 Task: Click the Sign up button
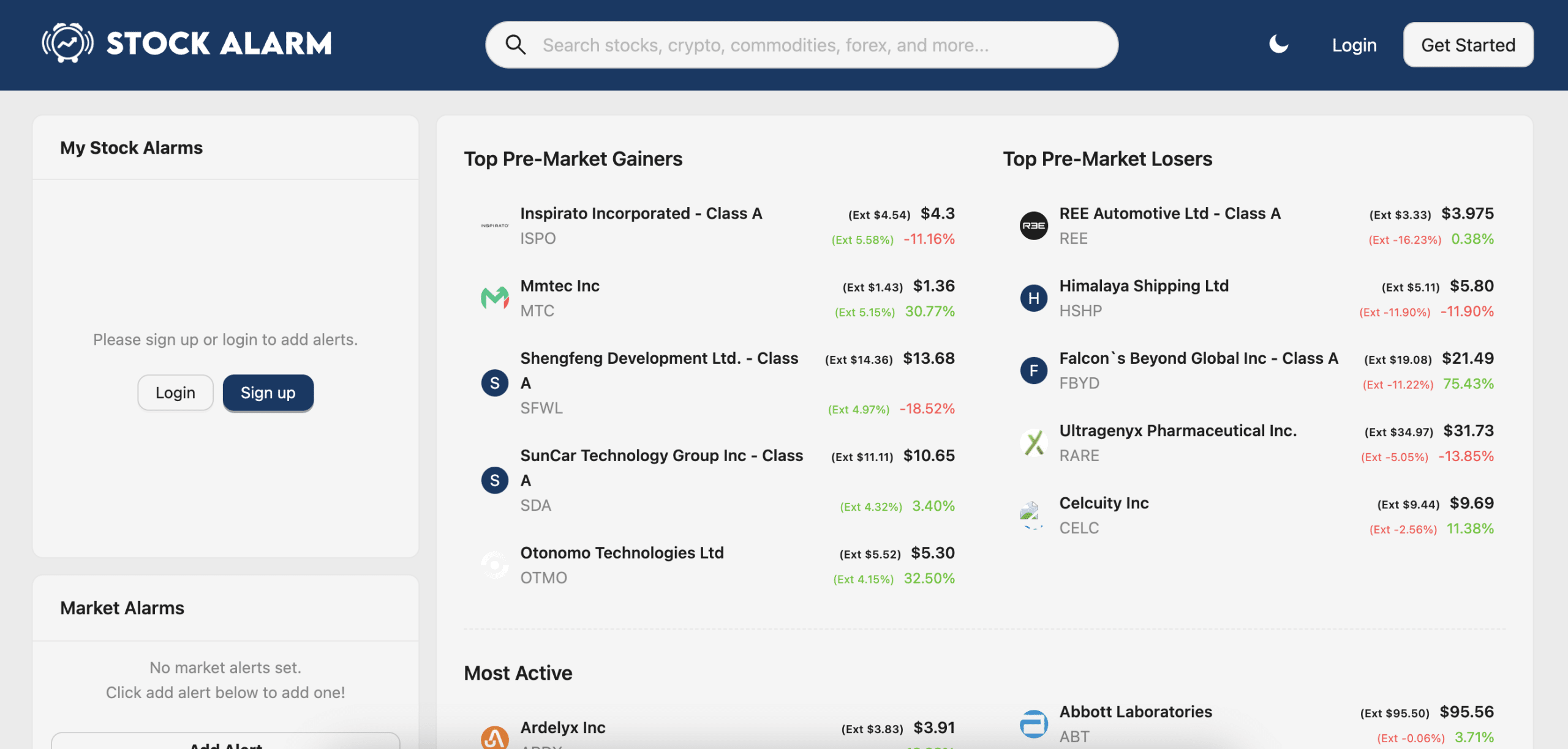click(x=268, y=393)
